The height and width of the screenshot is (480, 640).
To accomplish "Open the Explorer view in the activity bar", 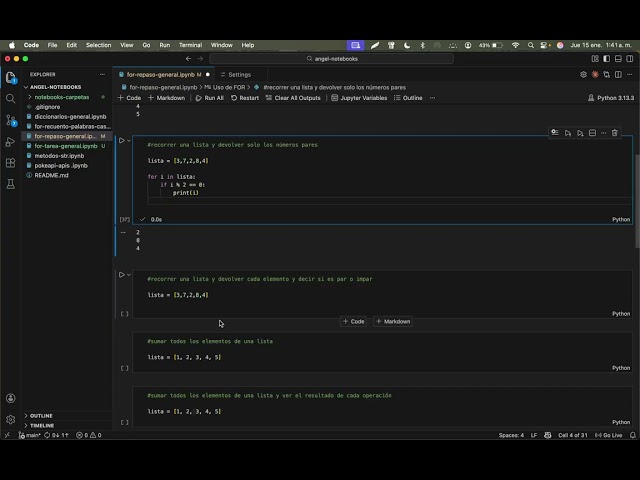I will (11, 77).
